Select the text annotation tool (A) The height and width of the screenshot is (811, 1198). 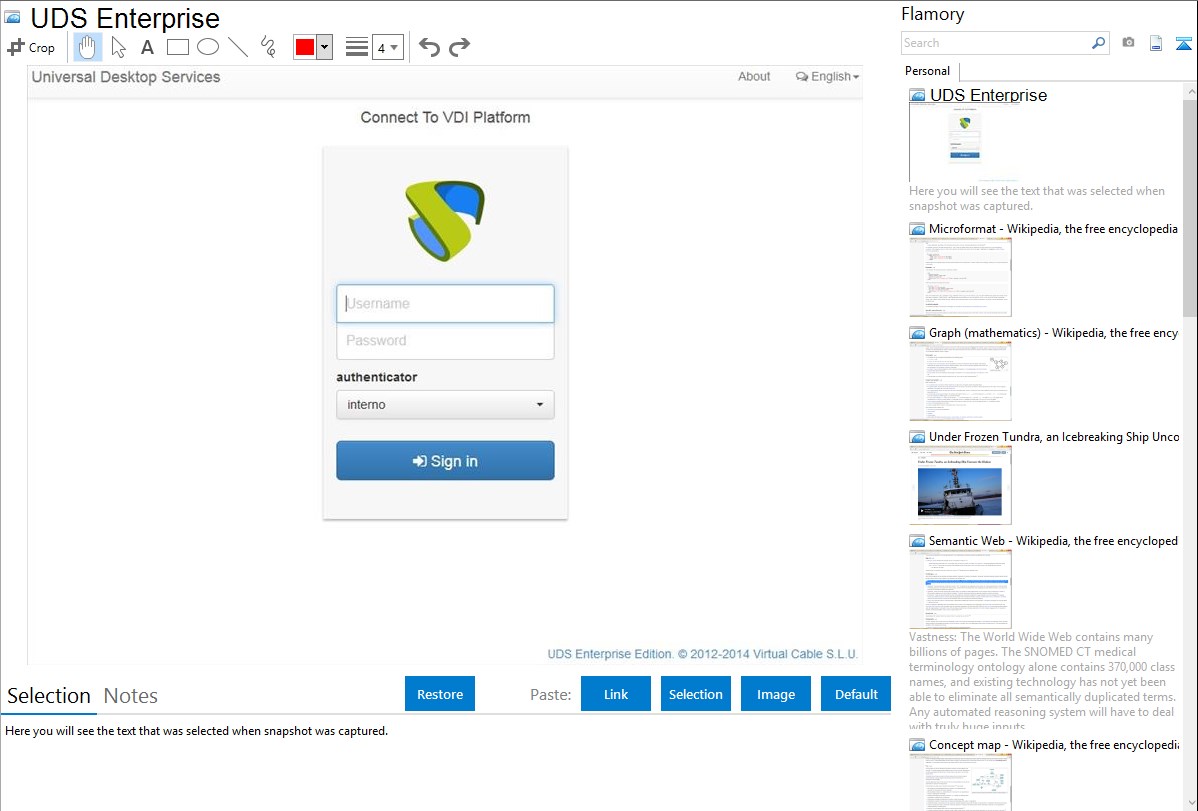point(147,47)
